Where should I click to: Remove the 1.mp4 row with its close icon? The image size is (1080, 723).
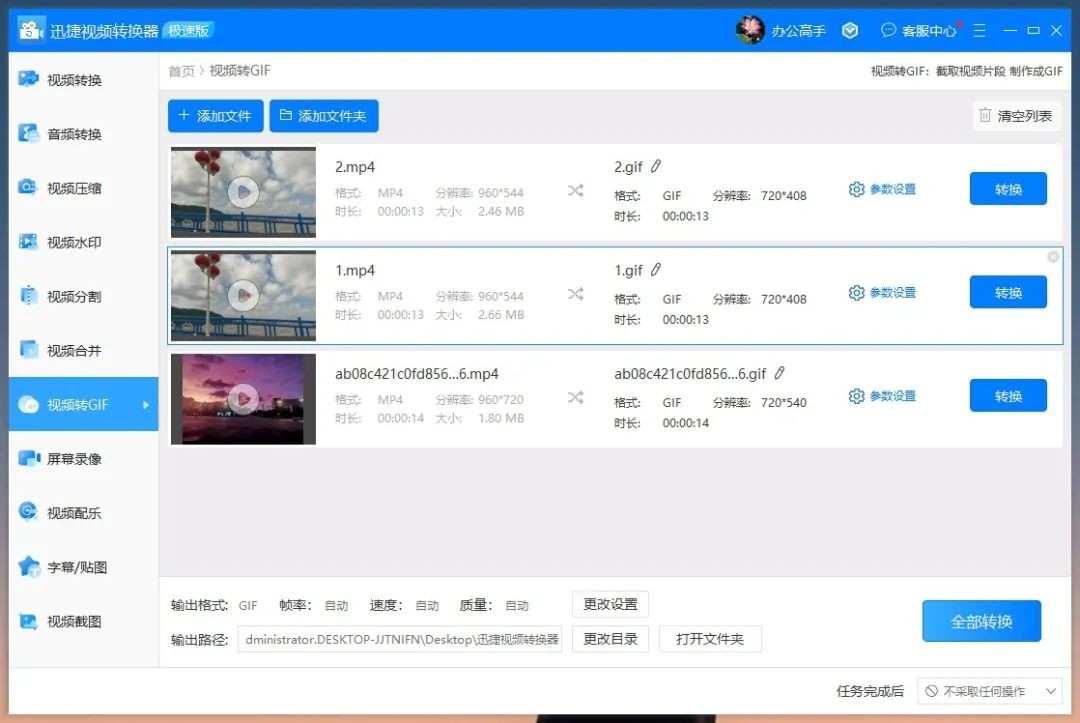pyautogui.click(x=1053, y=257)
